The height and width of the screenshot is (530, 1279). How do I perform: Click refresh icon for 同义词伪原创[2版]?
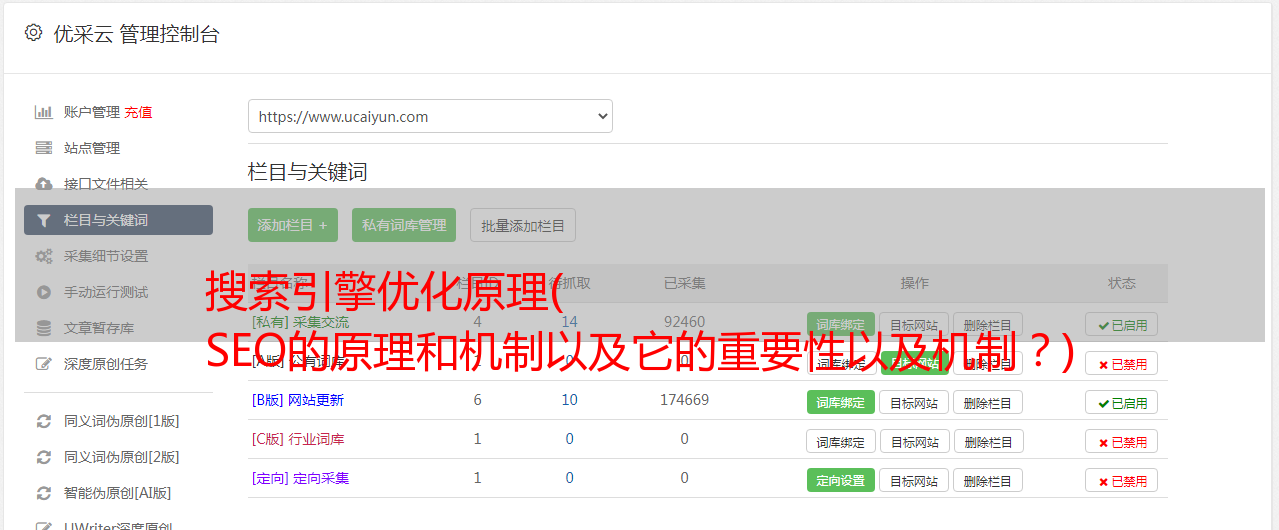click(43, 457)
